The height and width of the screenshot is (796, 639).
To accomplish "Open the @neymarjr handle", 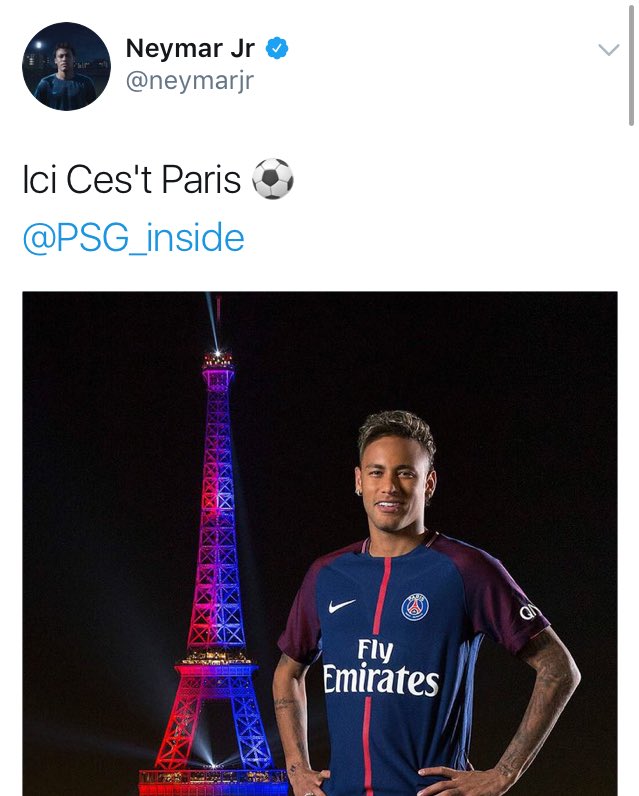I will [190, 81].
